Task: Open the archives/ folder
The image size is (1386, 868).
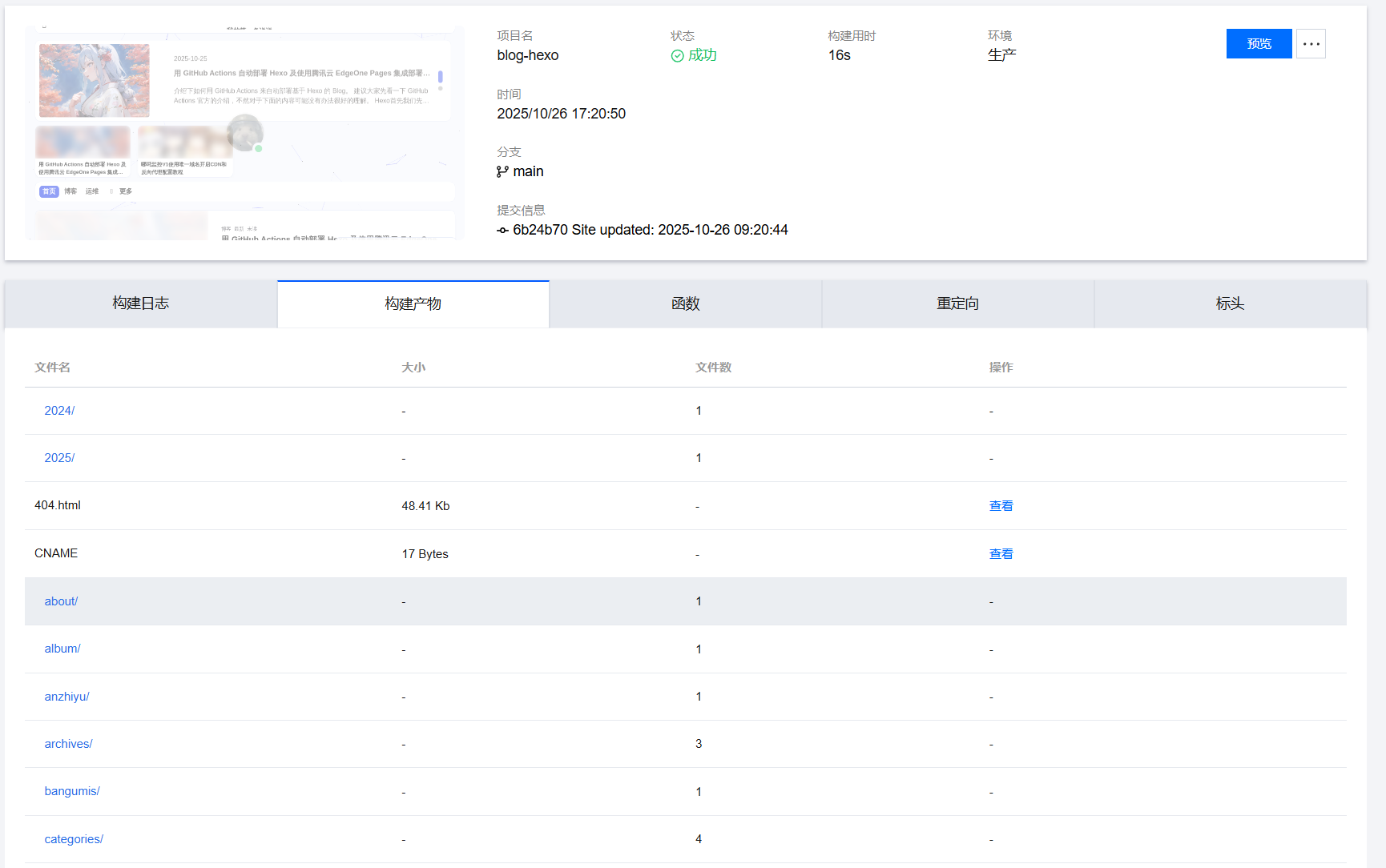Action: coord(68,744)
